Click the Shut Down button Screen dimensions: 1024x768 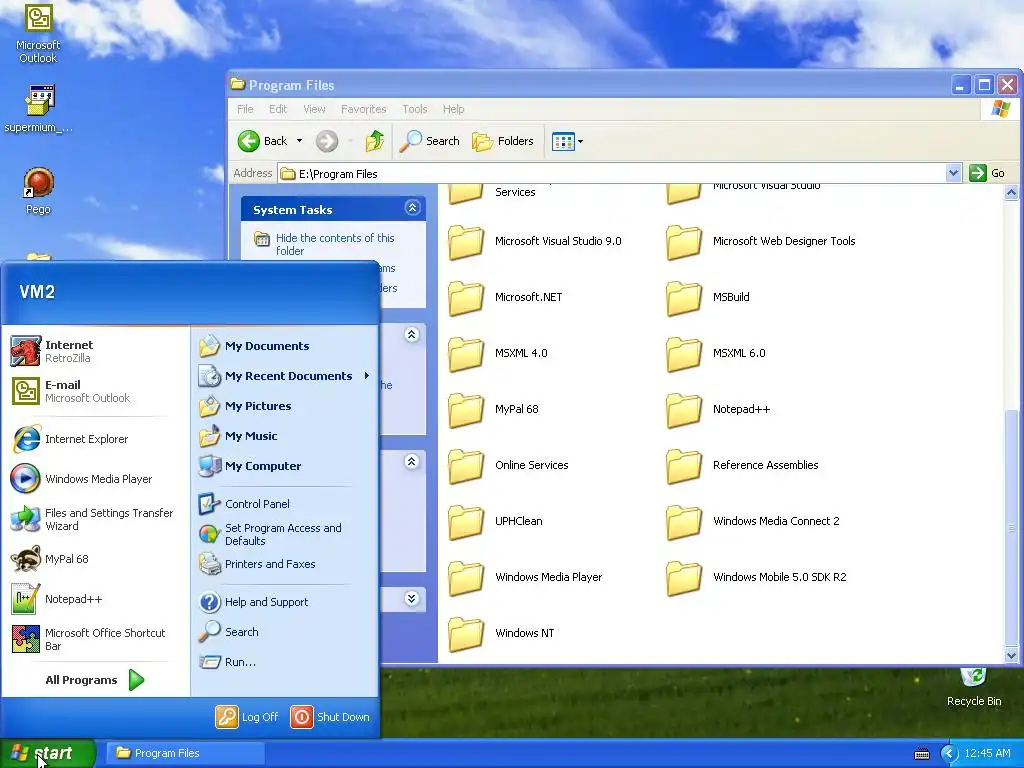coord(330,717)
